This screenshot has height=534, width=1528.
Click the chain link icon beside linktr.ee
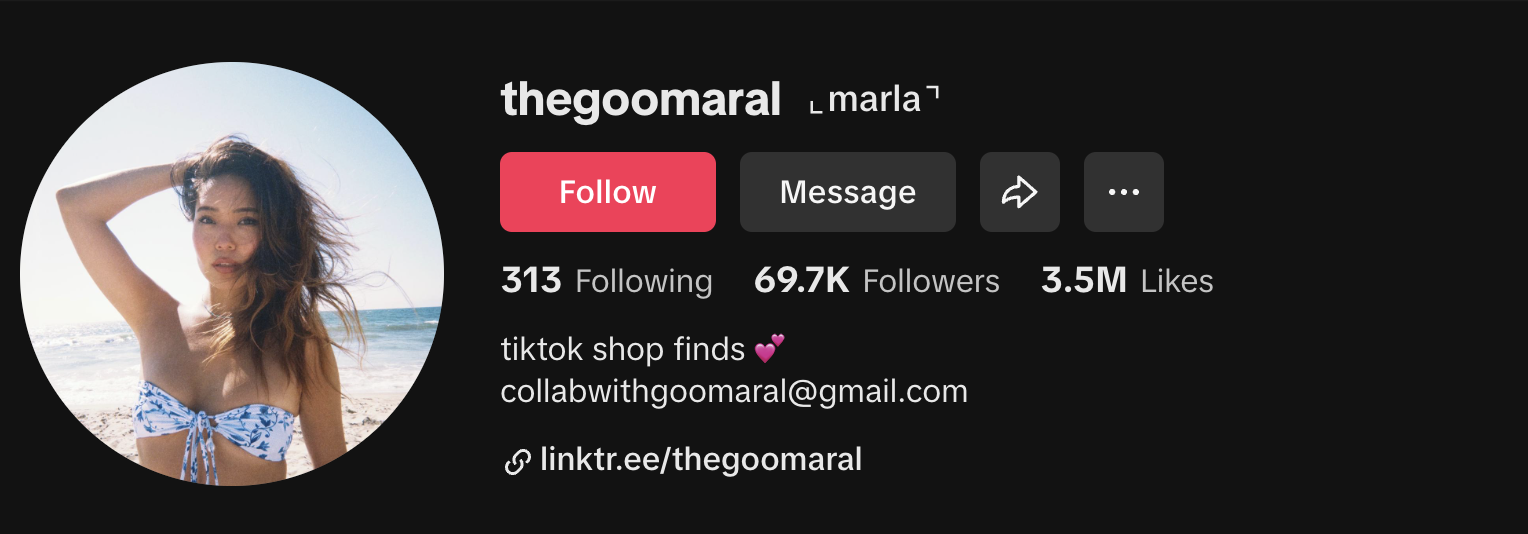(517, 461)
